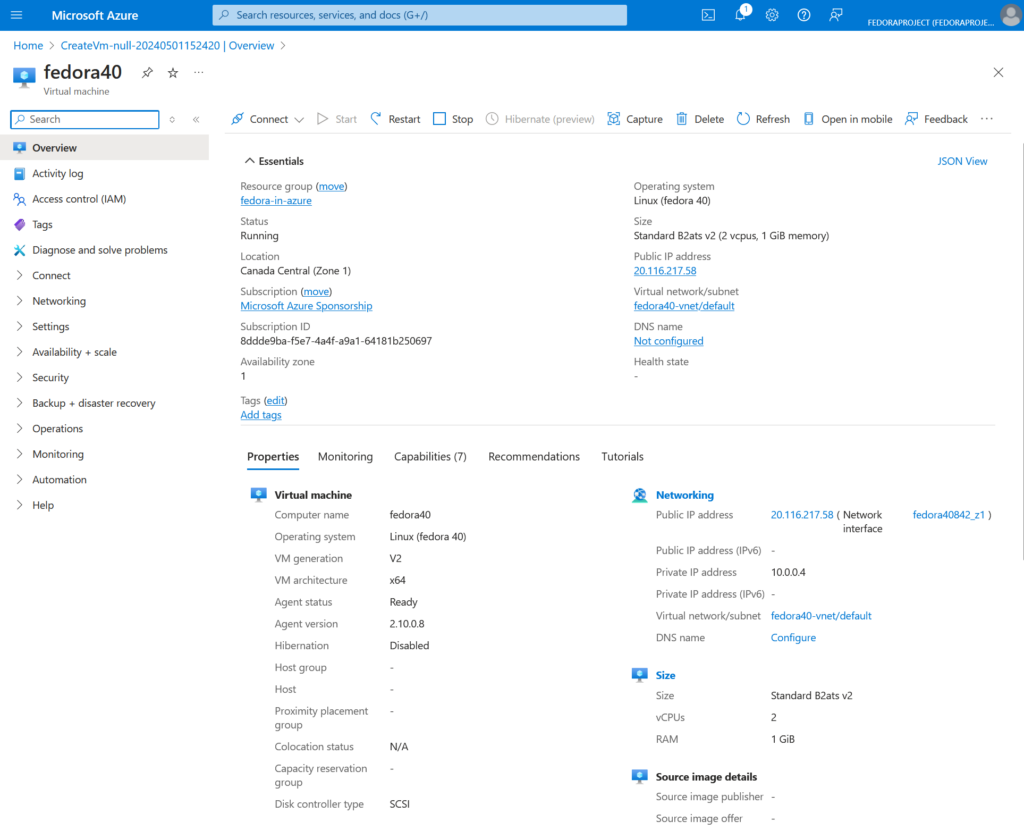Expand the Help menu group
Image resolution: width=1024 pixels, height=830 pixels.
click(x=104, y=504)
